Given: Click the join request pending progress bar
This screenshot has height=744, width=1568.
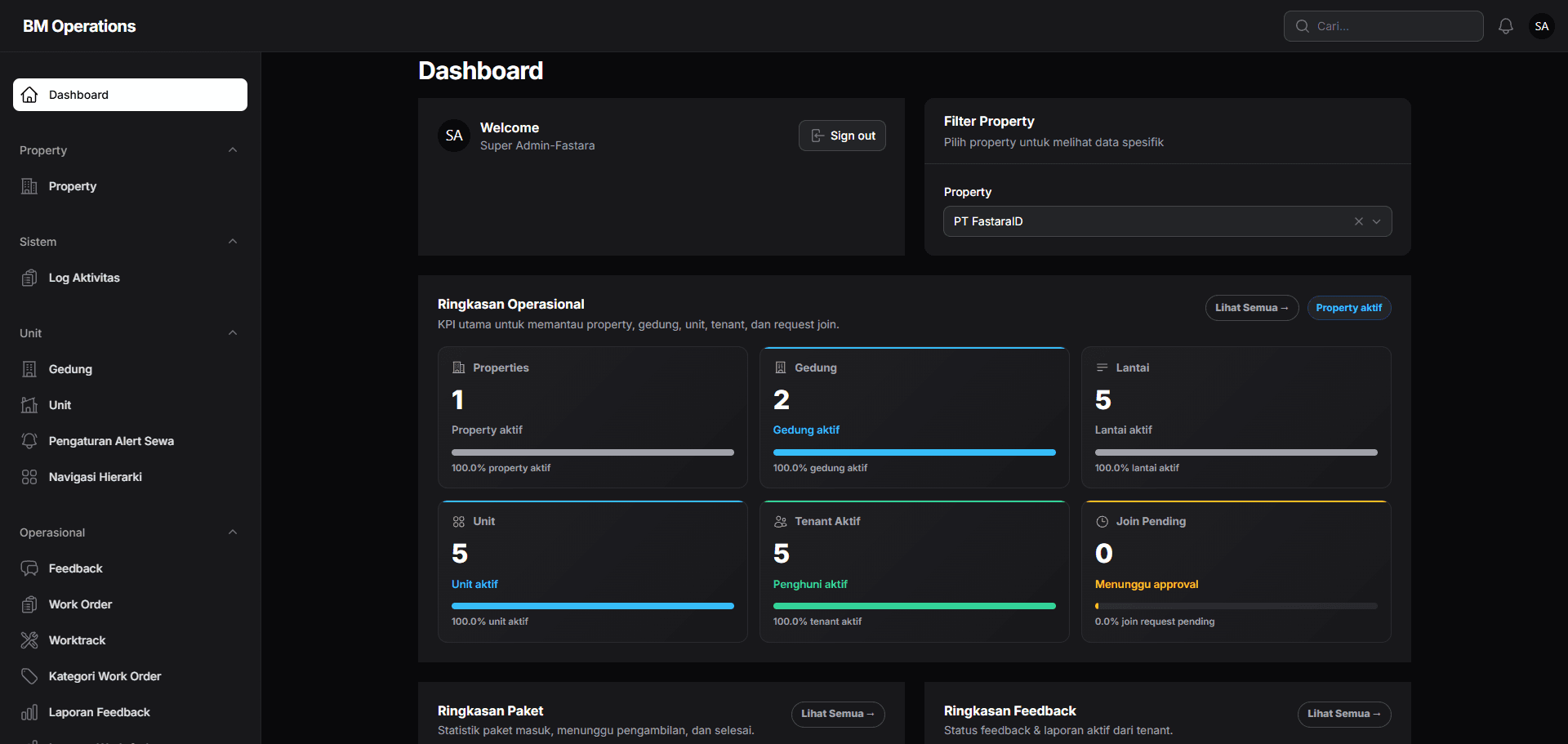Looking at the screenshot, I should pyautogui.click(x=1236, y=606).
